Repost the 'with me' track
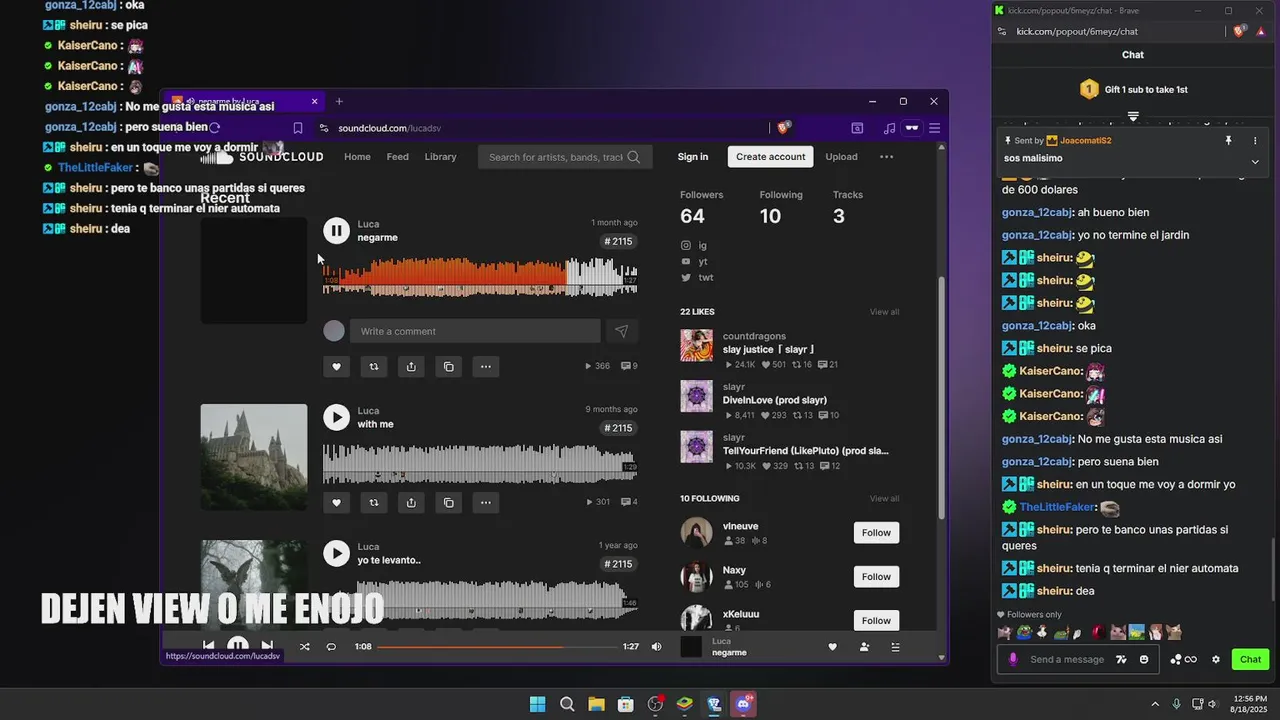The image size is (1280, 720). pyautogui.click(x=374, y=502)
